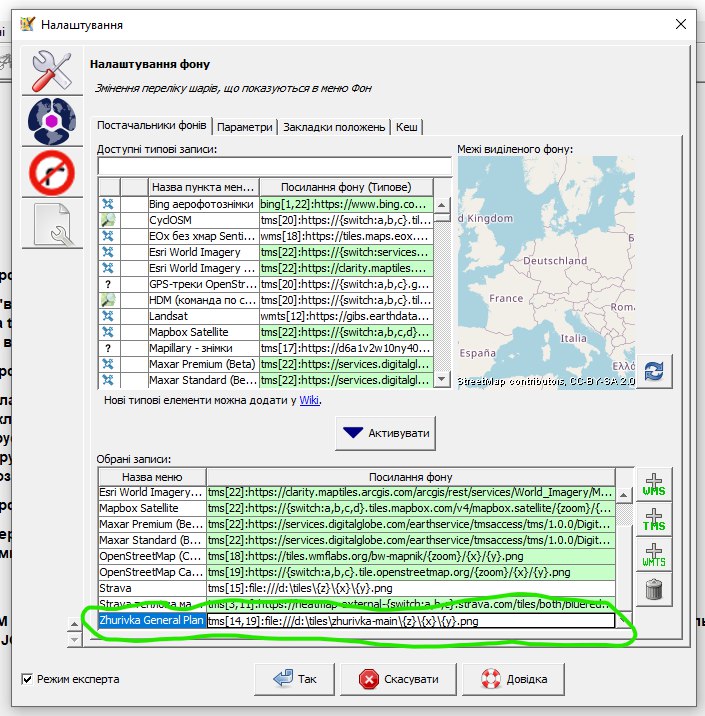
Task: Click Mapillary row question mark icon
Action: click(x=108, y=348)
